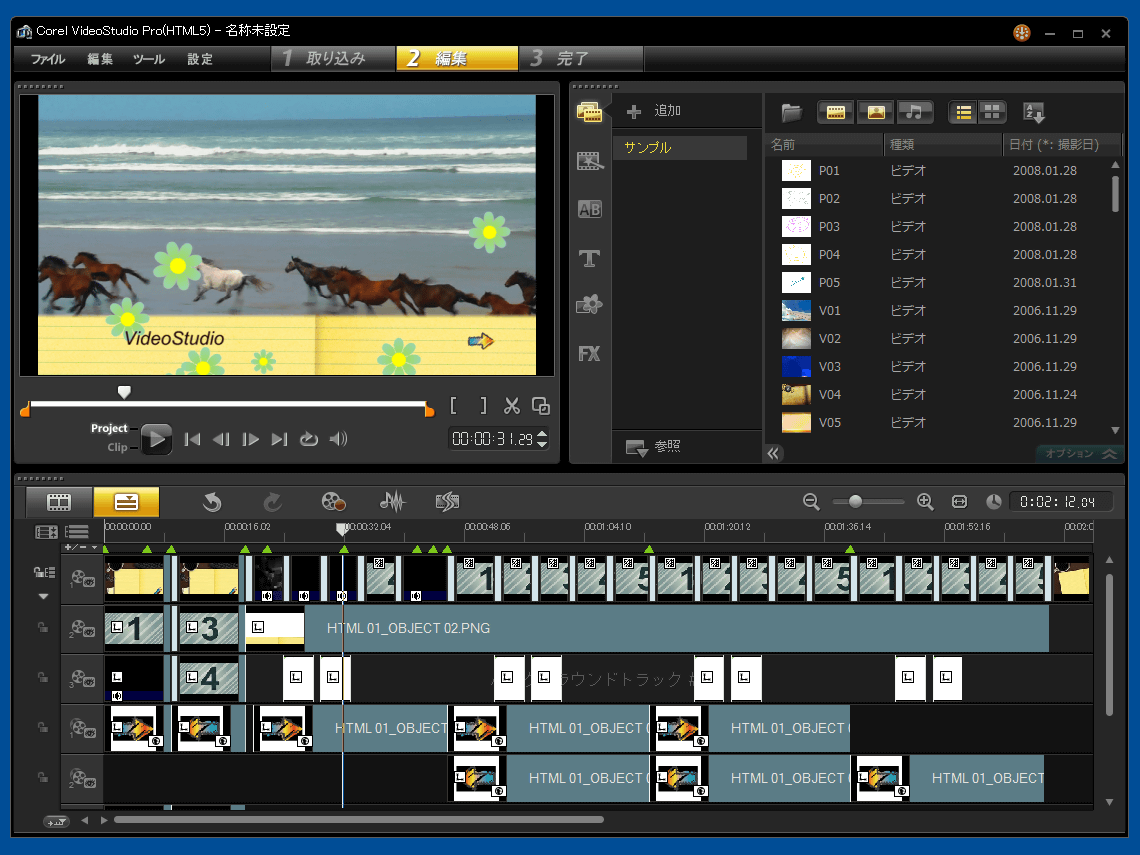
Task: Open the auto music icon
Action: pos(447,502)
